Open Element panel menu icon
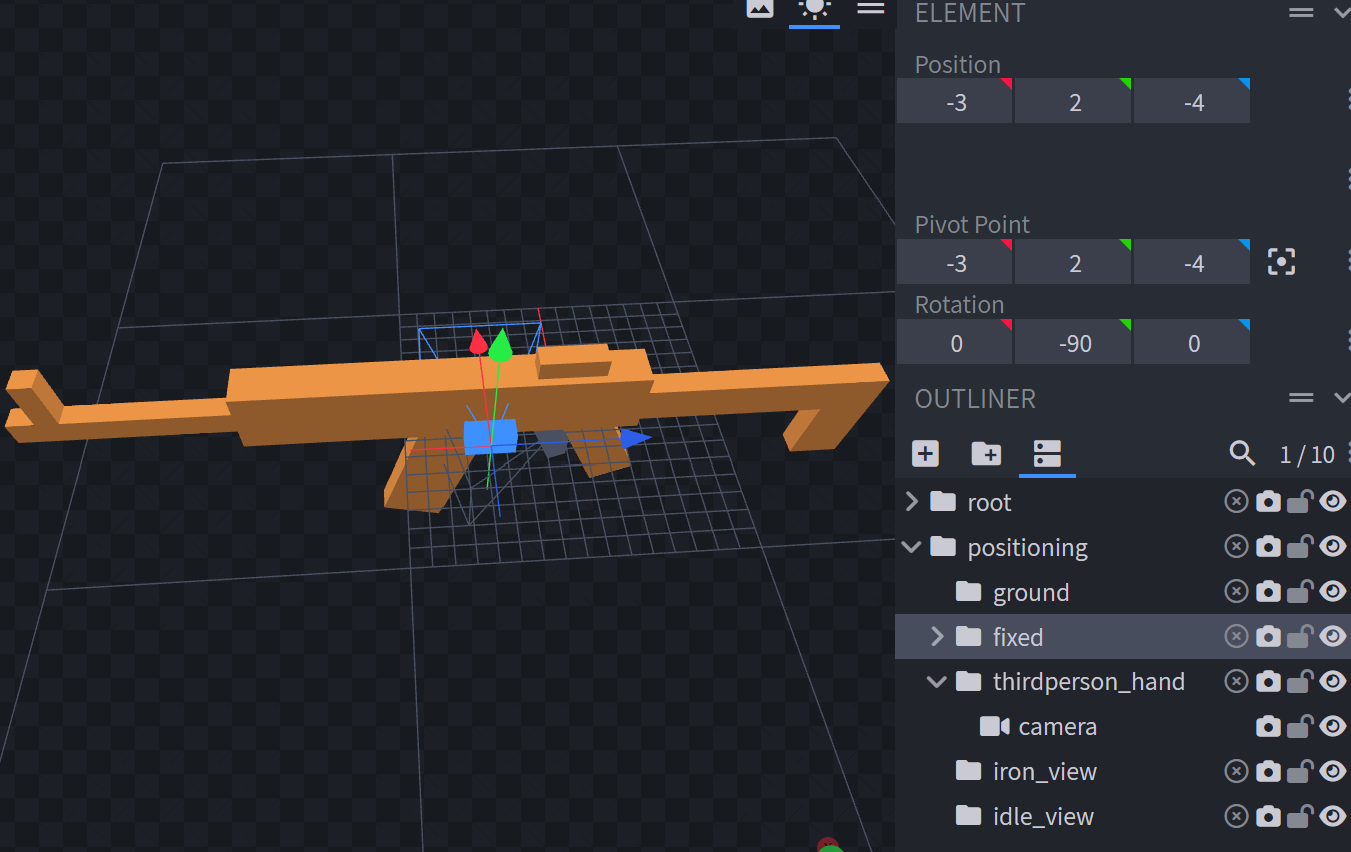The image size is (1351, 852). pyautogui.click(x=1301, y=13)
